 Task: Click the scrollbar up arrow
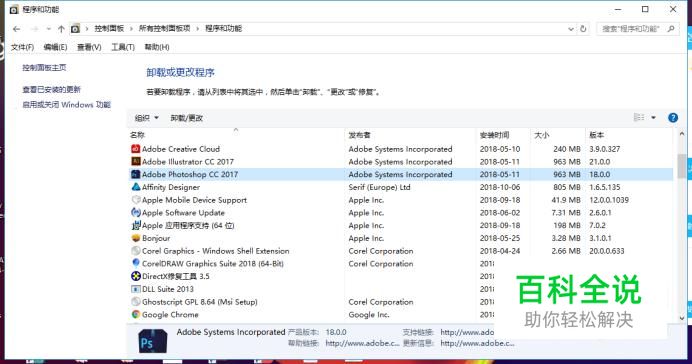click(x=682, y=134)
